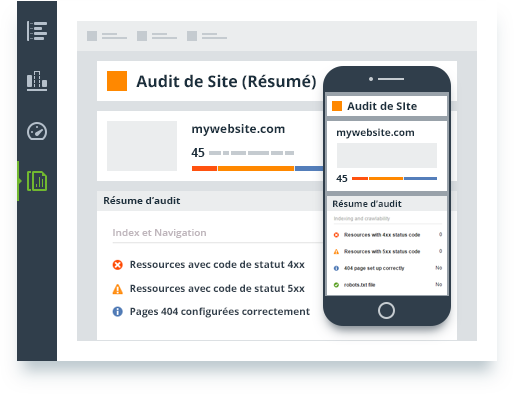
Task: Click the orange warning icon for 5xx resources
Action: (x=117, y=289)
